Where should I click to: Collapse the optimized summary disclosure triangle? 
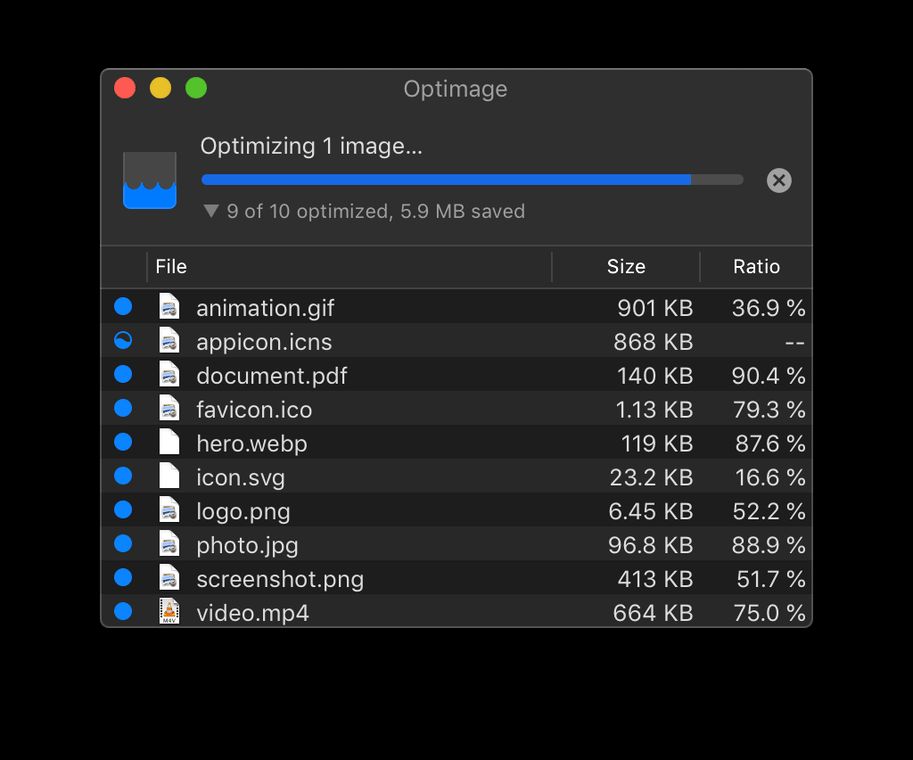tap(210, 211)
